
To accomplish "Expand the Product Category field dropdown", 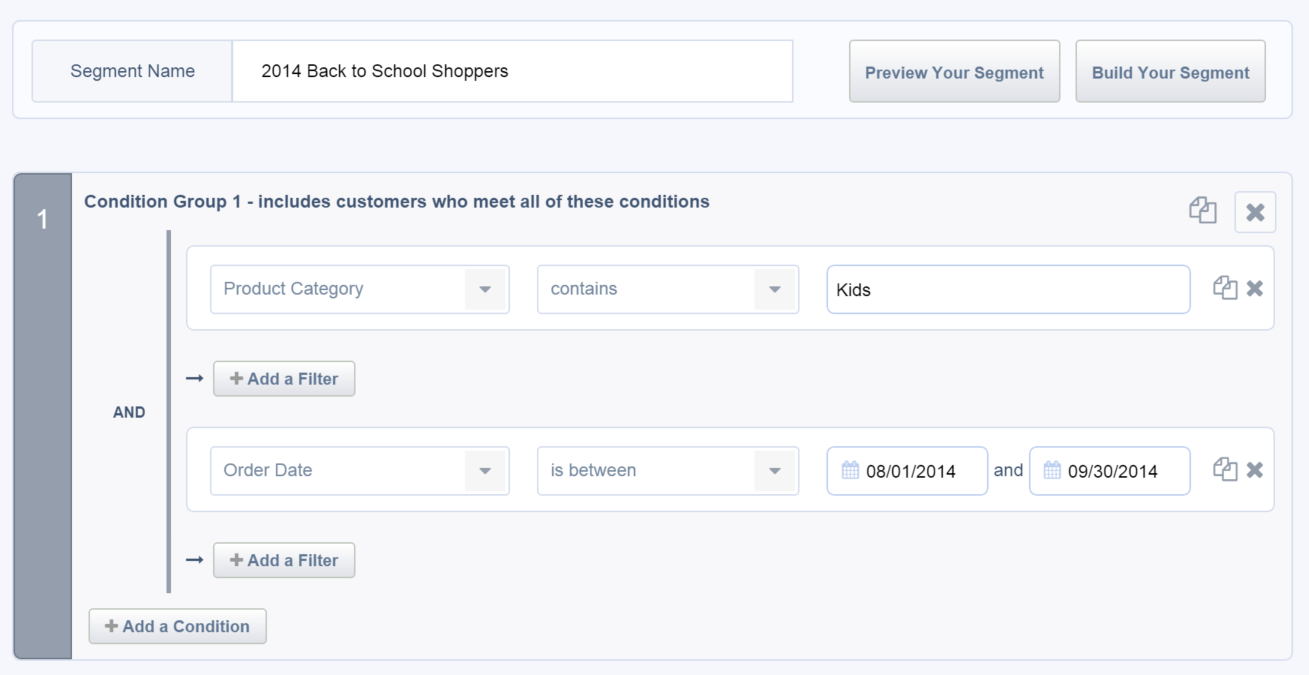I will coord(485,289).
